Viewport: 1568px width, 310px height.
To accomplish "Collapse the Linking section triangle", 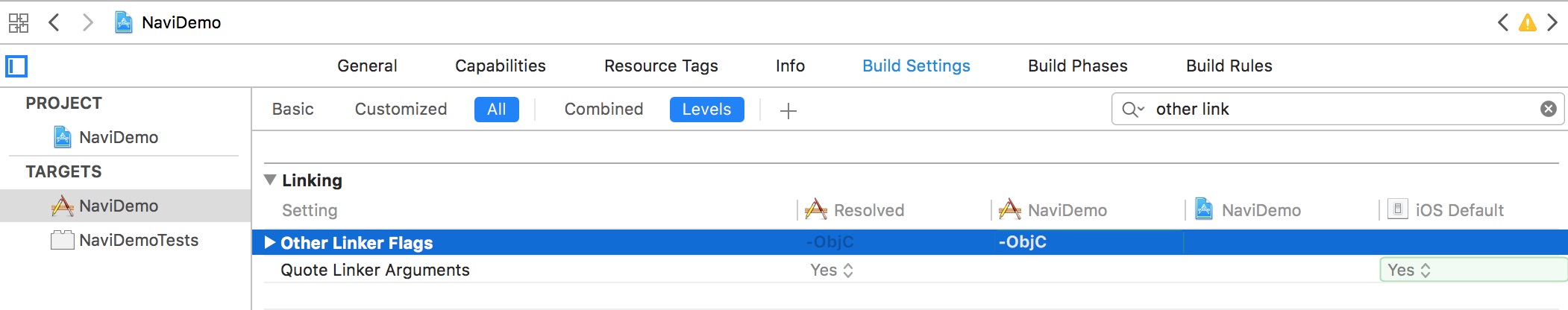I will pos(270,180).
